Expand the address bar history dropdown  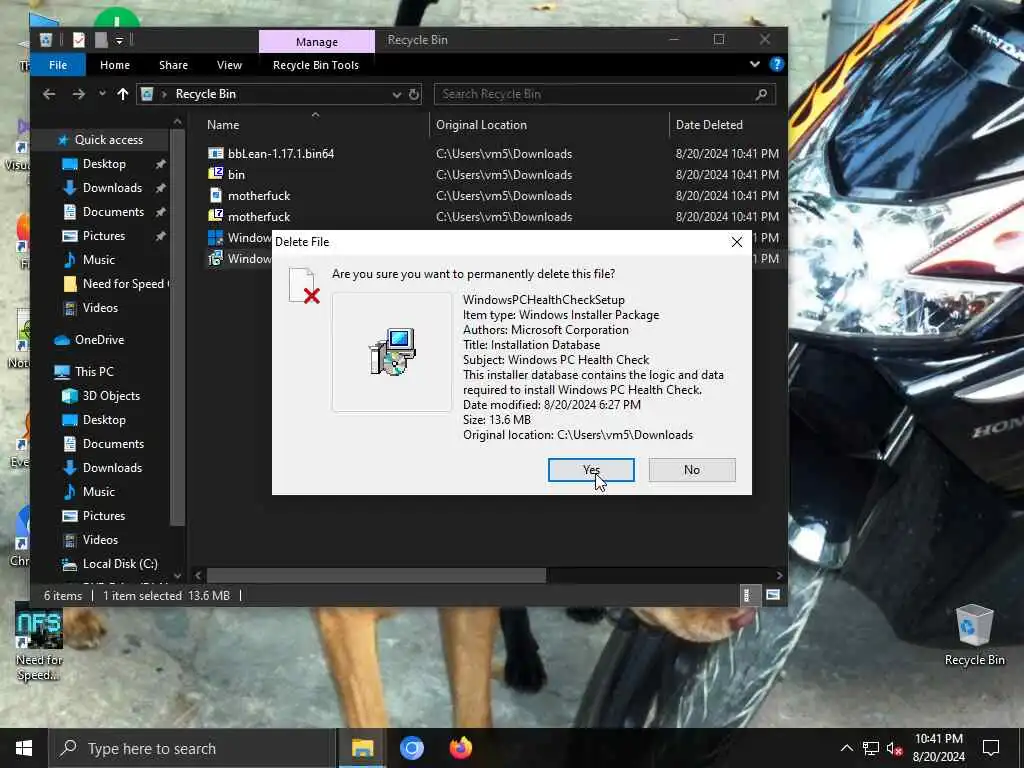(396, 95)
